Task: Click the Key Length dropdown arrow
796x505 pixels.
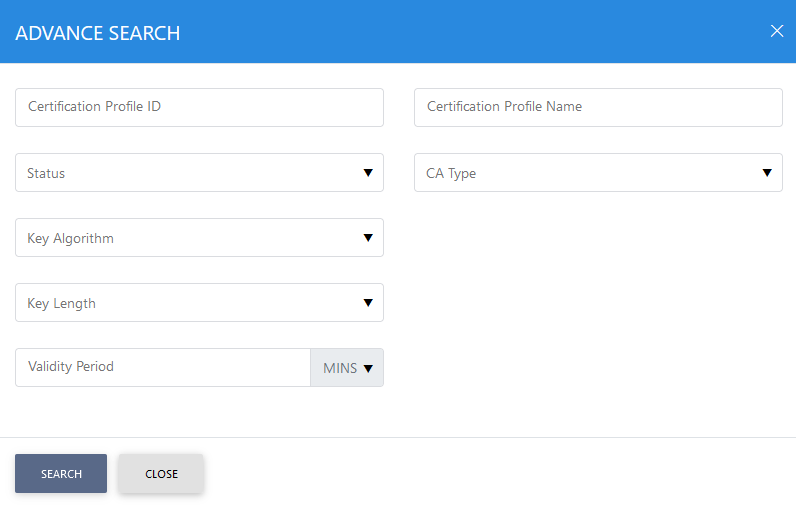Action: (368, 303)
